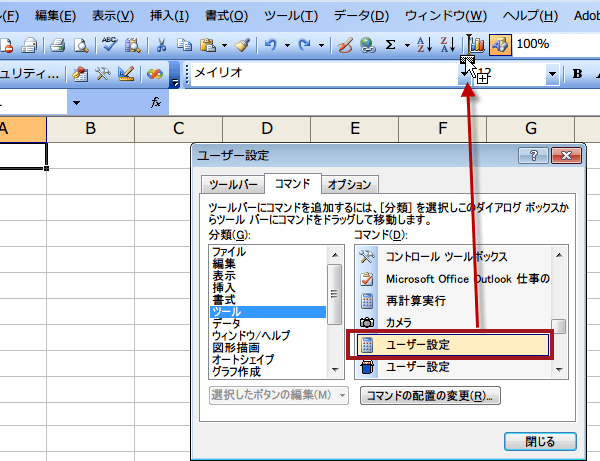Click the Copy icon
This screenshot has width=600, height=461.
tap(184, 45)
